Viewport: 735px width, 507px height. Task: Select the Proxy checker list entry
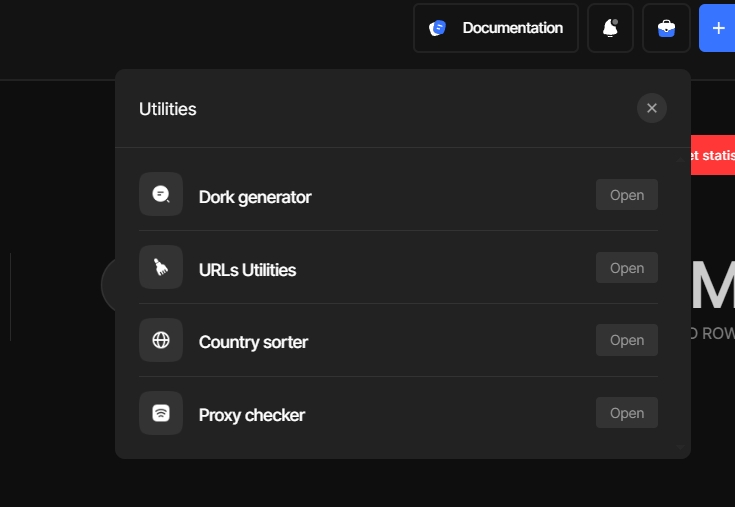(x=252, y=415)
